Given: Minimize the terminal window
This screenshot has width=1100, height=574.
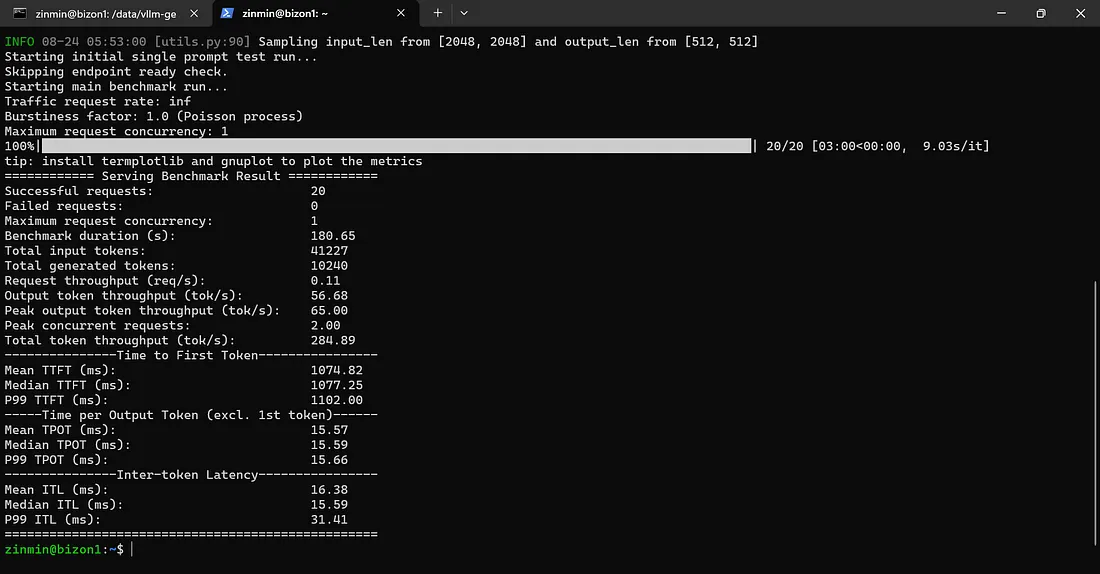Looking at the screenshot, I should click(1001, 13).
